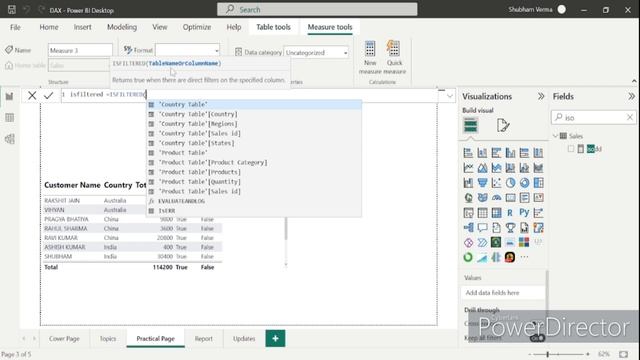This screenshot has width=640, height=360.
Task: Select the scatter chart visual
Action: 496,183
